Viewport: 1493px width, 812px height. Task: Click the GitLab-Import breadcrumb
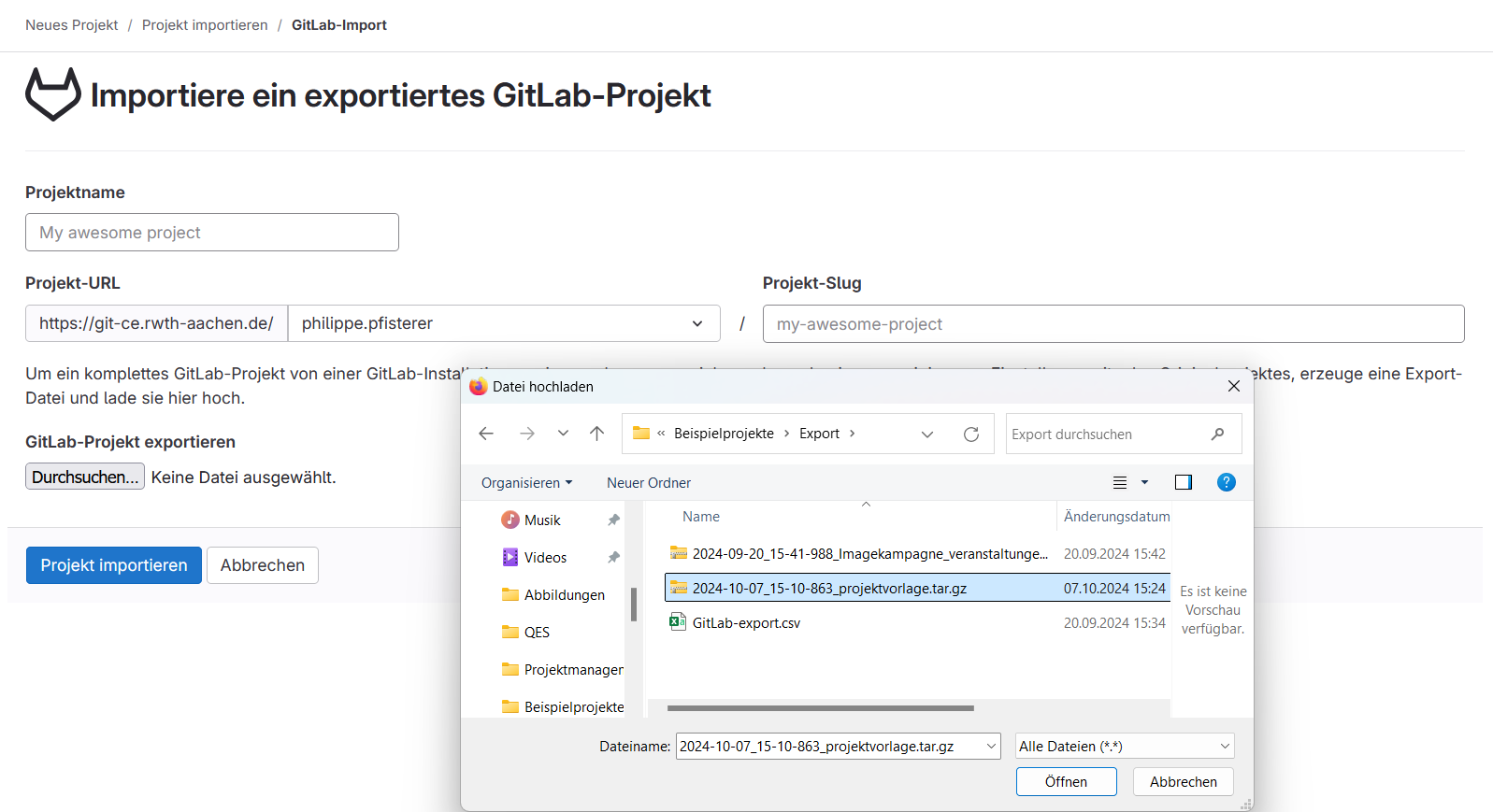[339, 25]
